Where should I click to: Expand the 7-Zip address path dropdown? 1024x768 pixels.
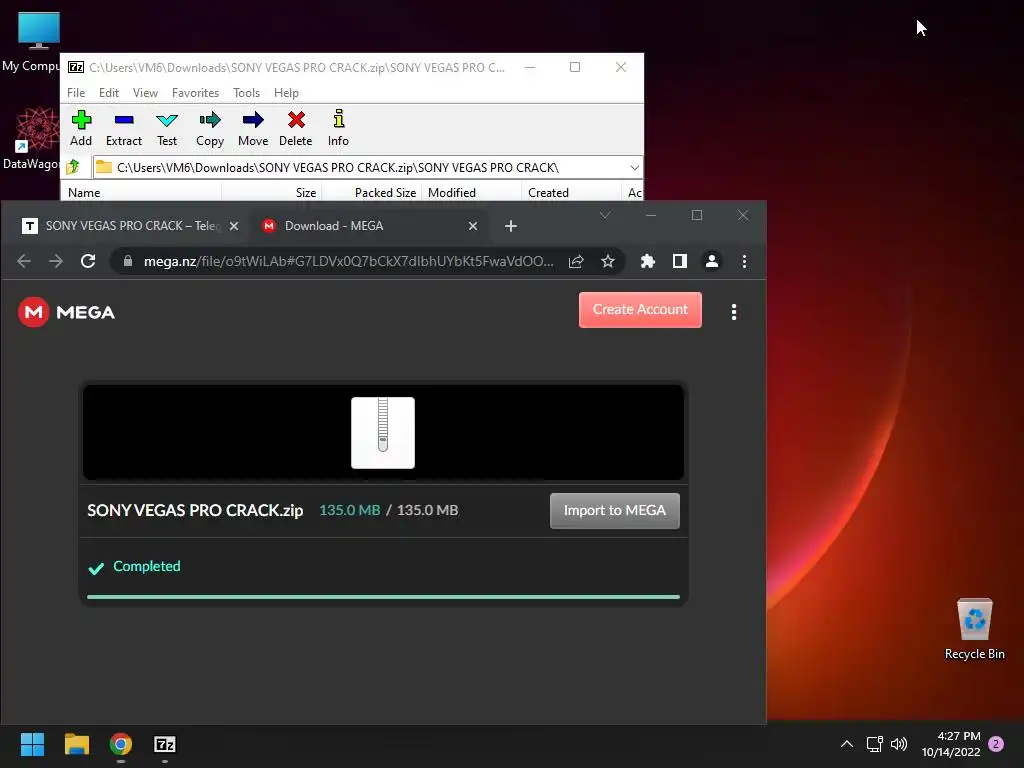[634, 168]
